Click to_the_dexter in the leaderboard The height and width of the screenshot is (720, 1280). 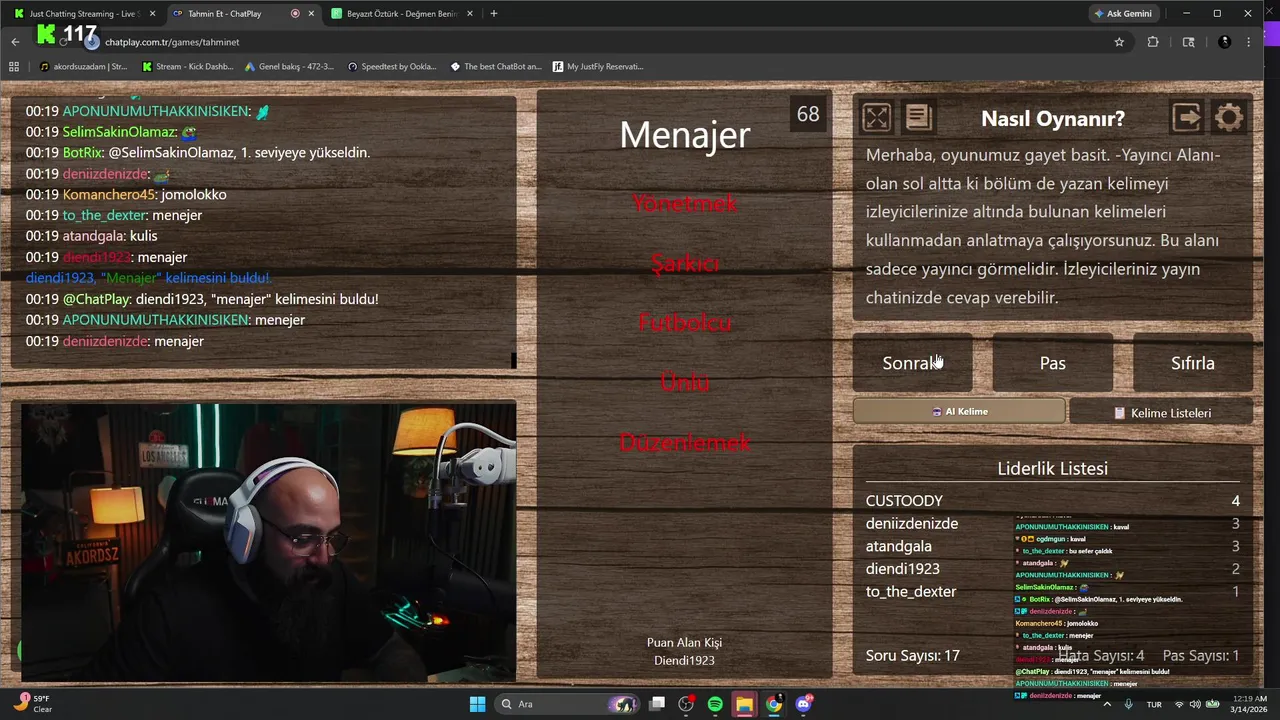coord(911,592)
